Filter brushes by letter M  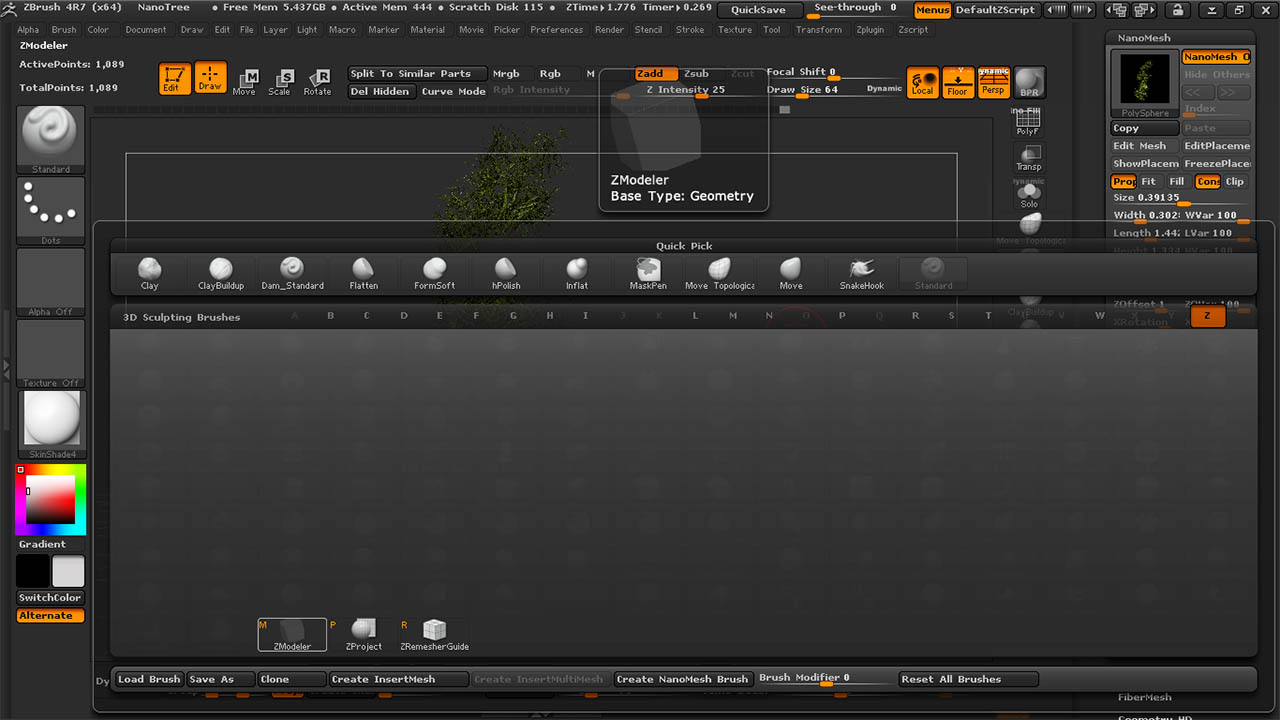(733, 316)
